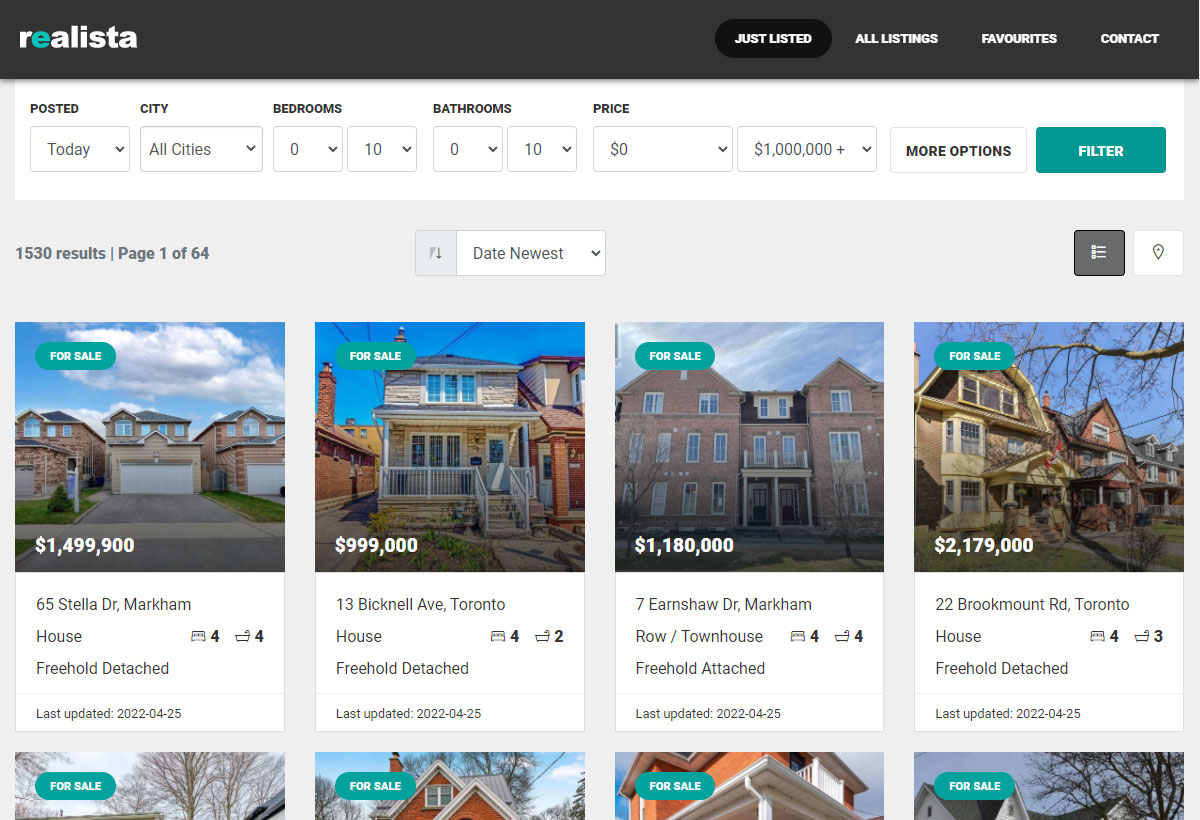The image size is (1200, 820).
Task: Click the More Options button
Action: click(x=958, y=151)
